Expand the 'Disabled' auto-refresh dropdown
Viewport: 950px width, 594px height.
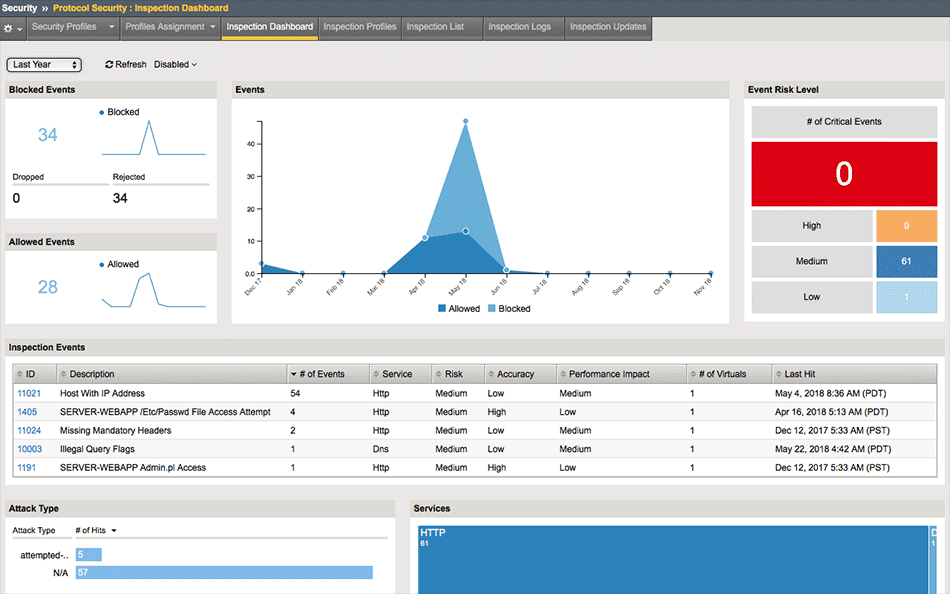pyautogui.click(x=175, y=64)
